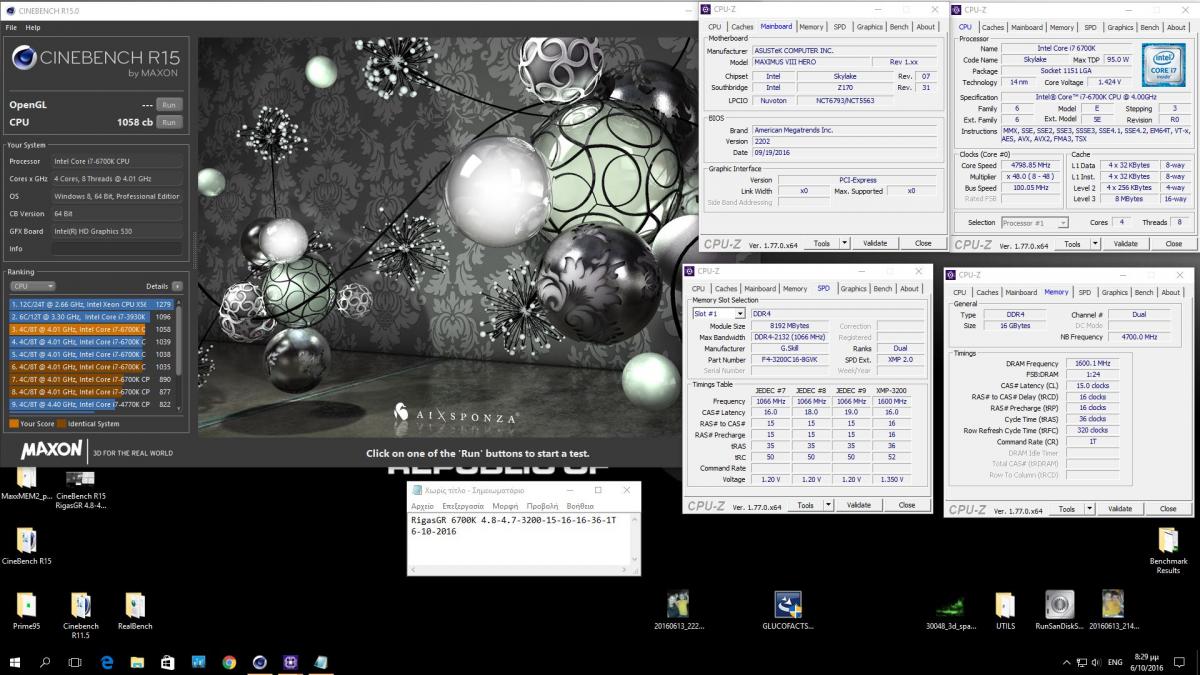The image size is (1200, 675).
Task: Open the Αρχείο menu in Notepad
Action: [x=422, y=506]
